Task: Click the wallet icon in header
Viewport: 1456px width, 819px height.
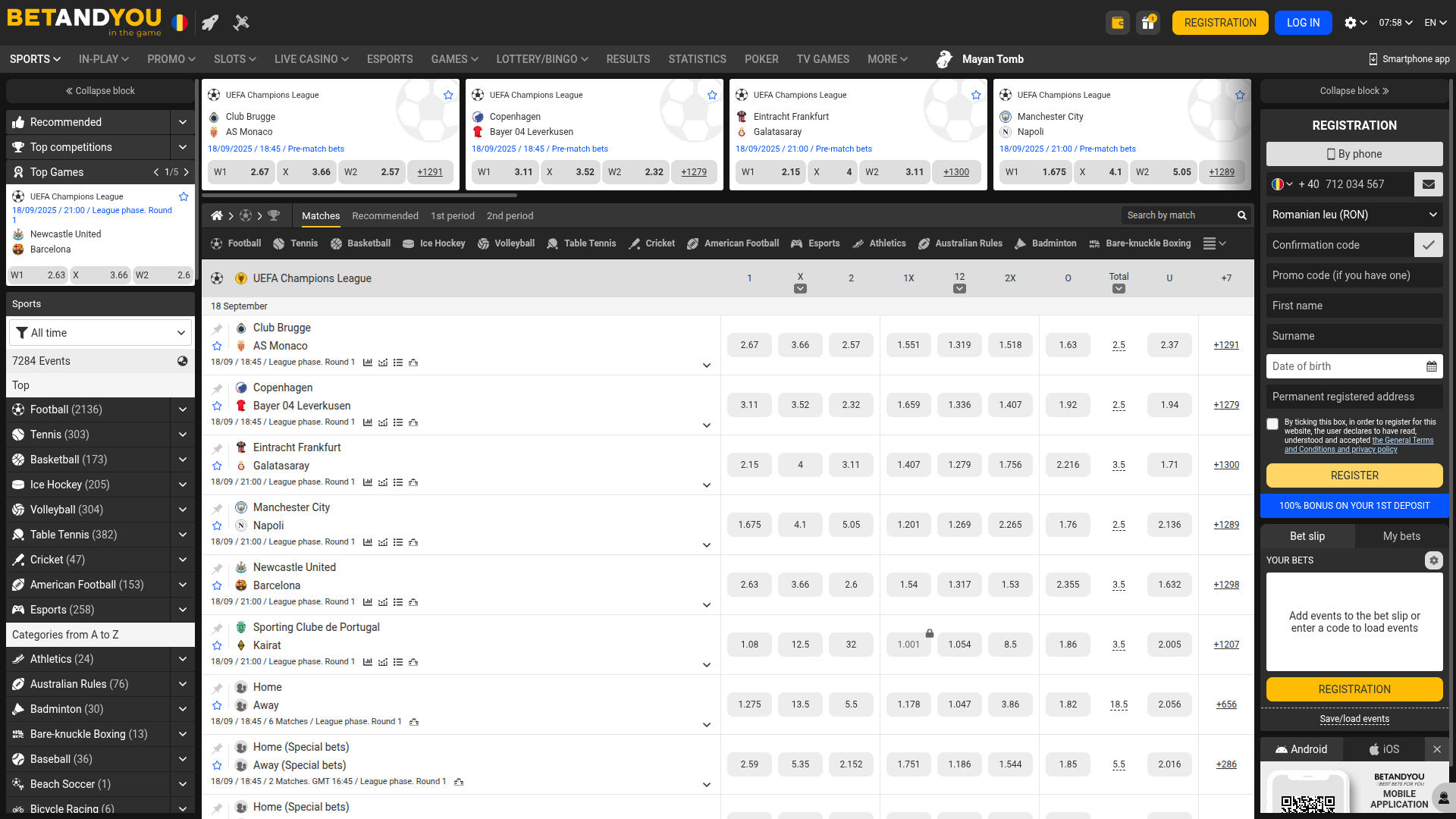Action: [x=1117, y=23]
